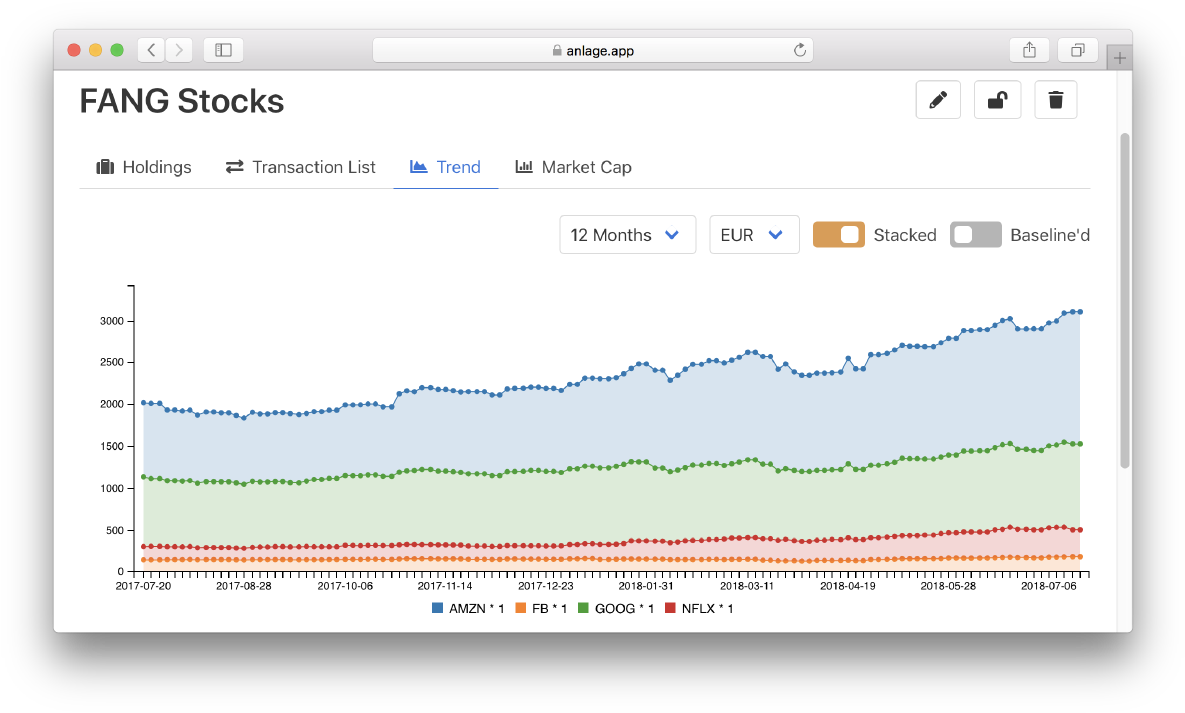Screen dimensions: 1185x713
Task: Click the Market Cap bar-chart icon
Action: point(523,166)
